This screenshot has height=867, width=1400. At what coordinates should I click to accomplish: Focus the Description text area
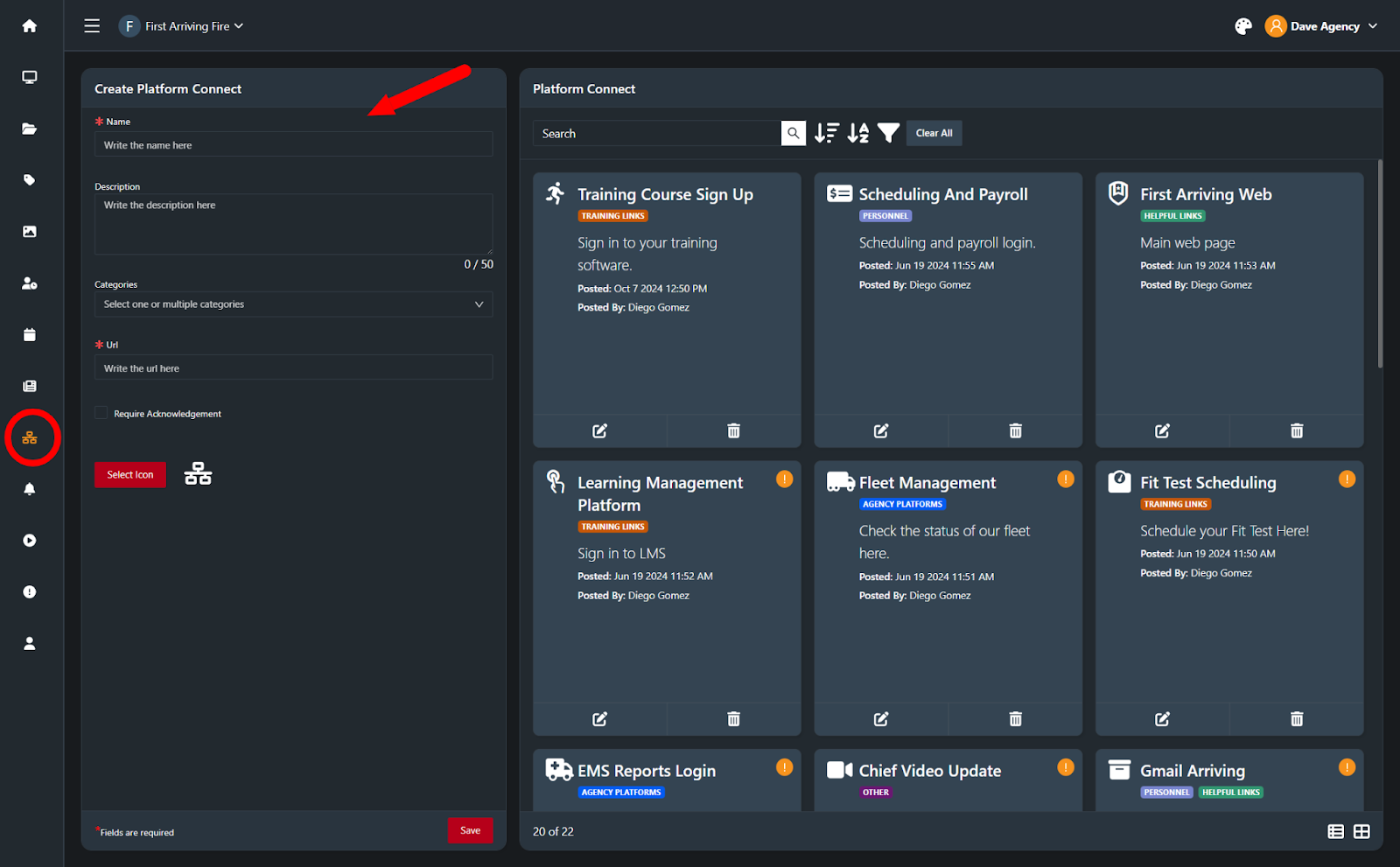[x=293, y=224]
